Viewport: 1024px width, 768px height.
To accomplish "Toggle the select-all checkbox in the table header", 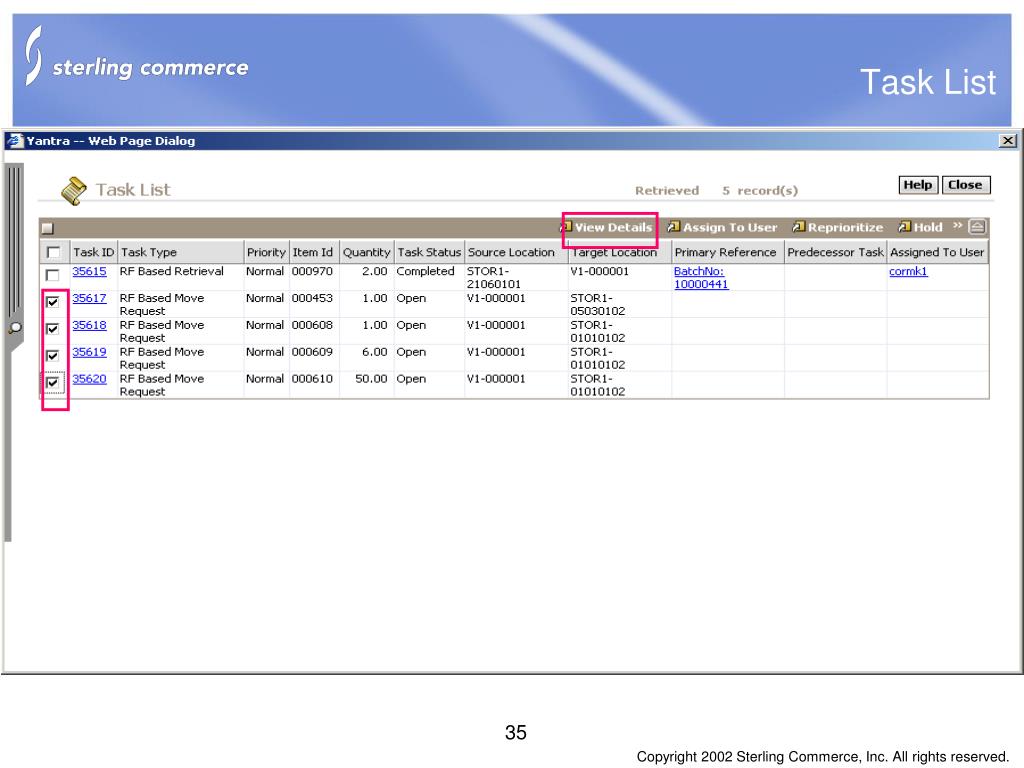I will click(54, 252).
